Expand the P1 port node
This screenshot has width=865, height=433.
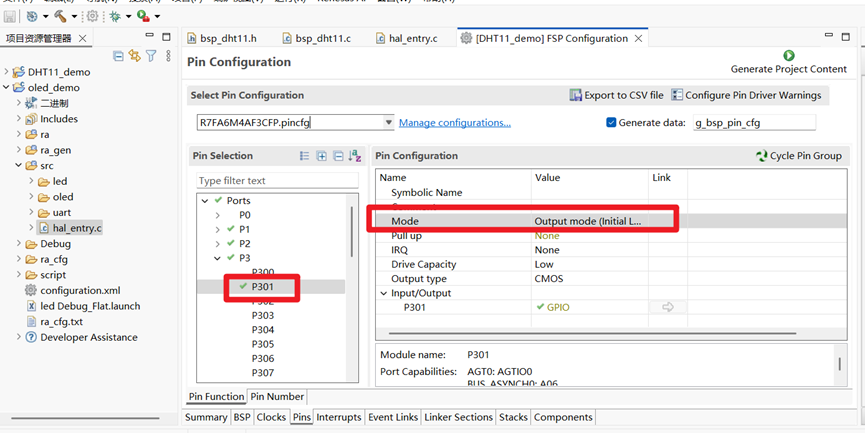(218, 229)
